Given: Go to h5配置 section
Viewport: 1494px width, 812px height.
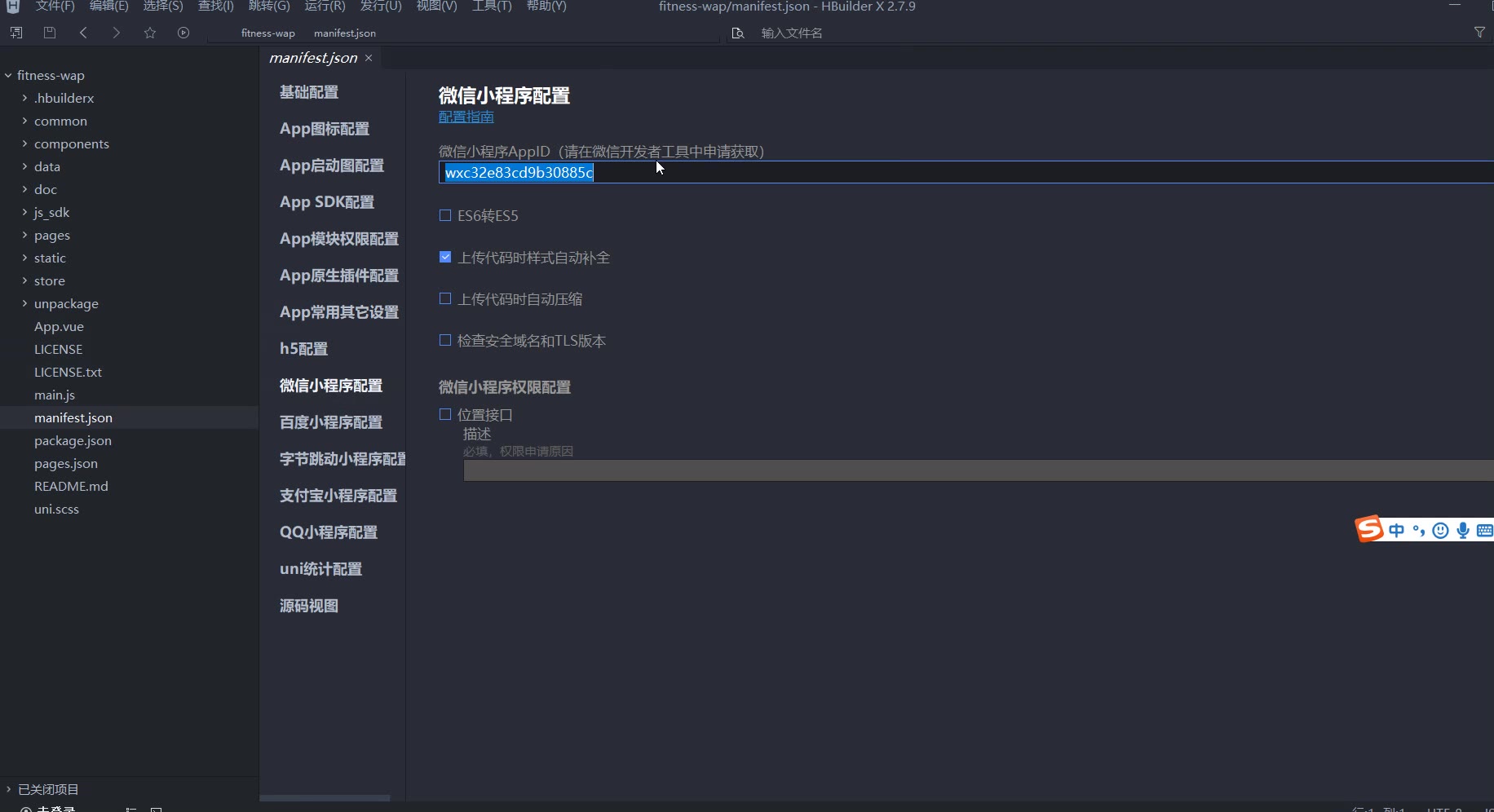Looking at the screenshot, I should point(303,349).
